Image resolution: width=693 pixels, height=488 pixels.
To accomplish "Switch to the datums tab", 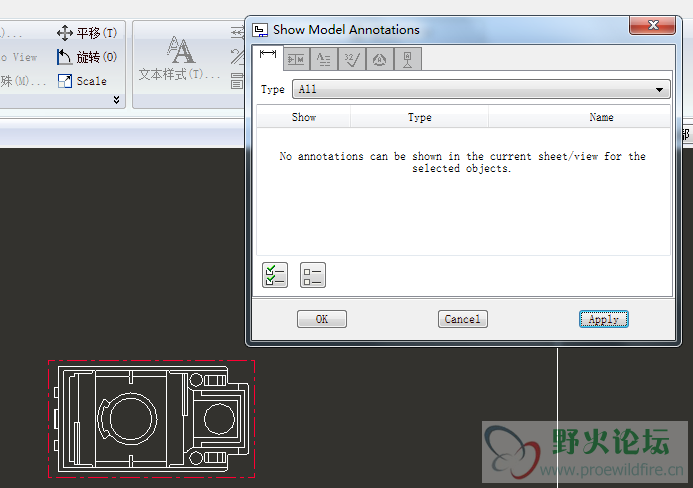I will [x=407, y=59].
